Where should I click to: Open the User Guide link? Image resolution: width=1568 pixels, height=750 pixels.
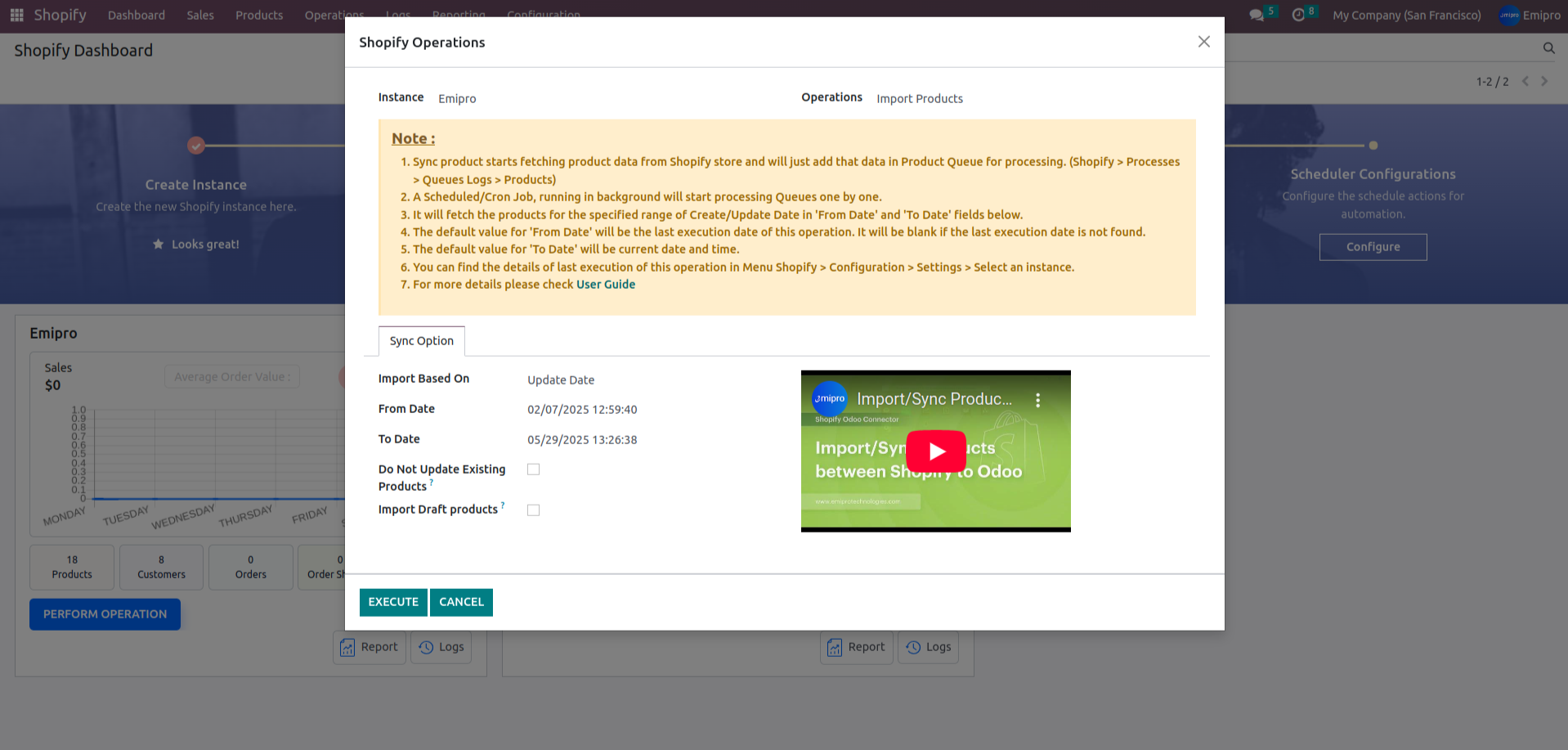point(606,285)
